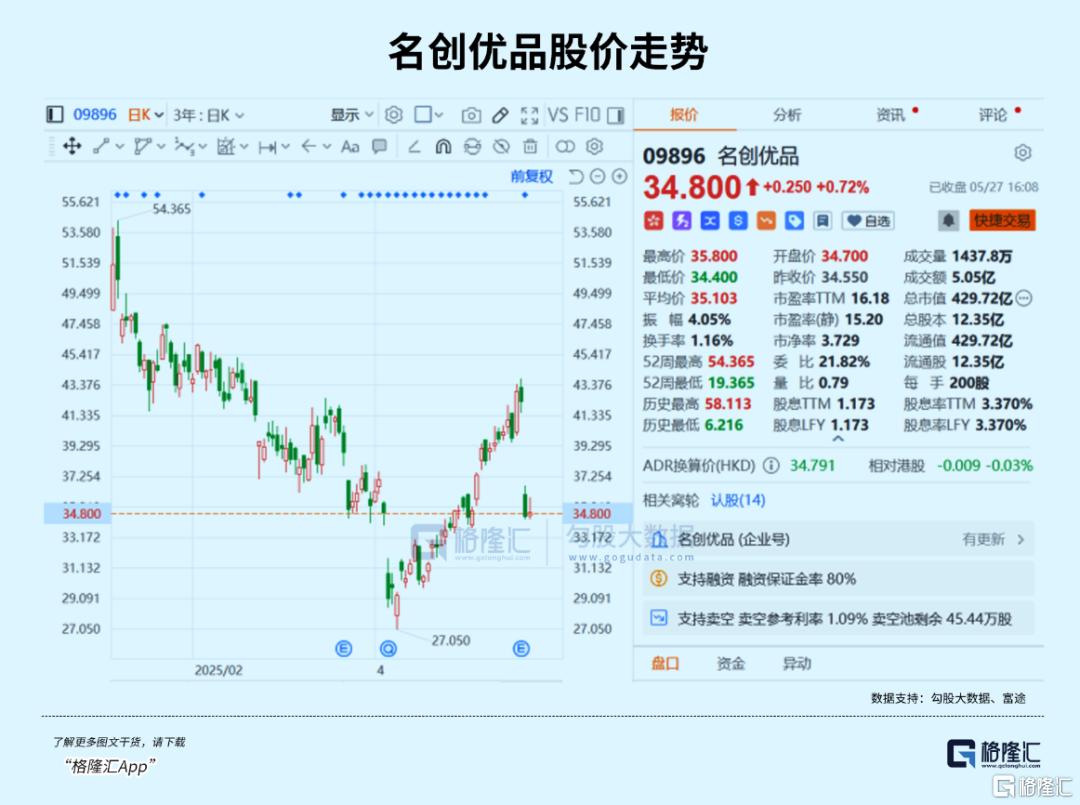Open 认股(14) warrants link

[738, 500]
